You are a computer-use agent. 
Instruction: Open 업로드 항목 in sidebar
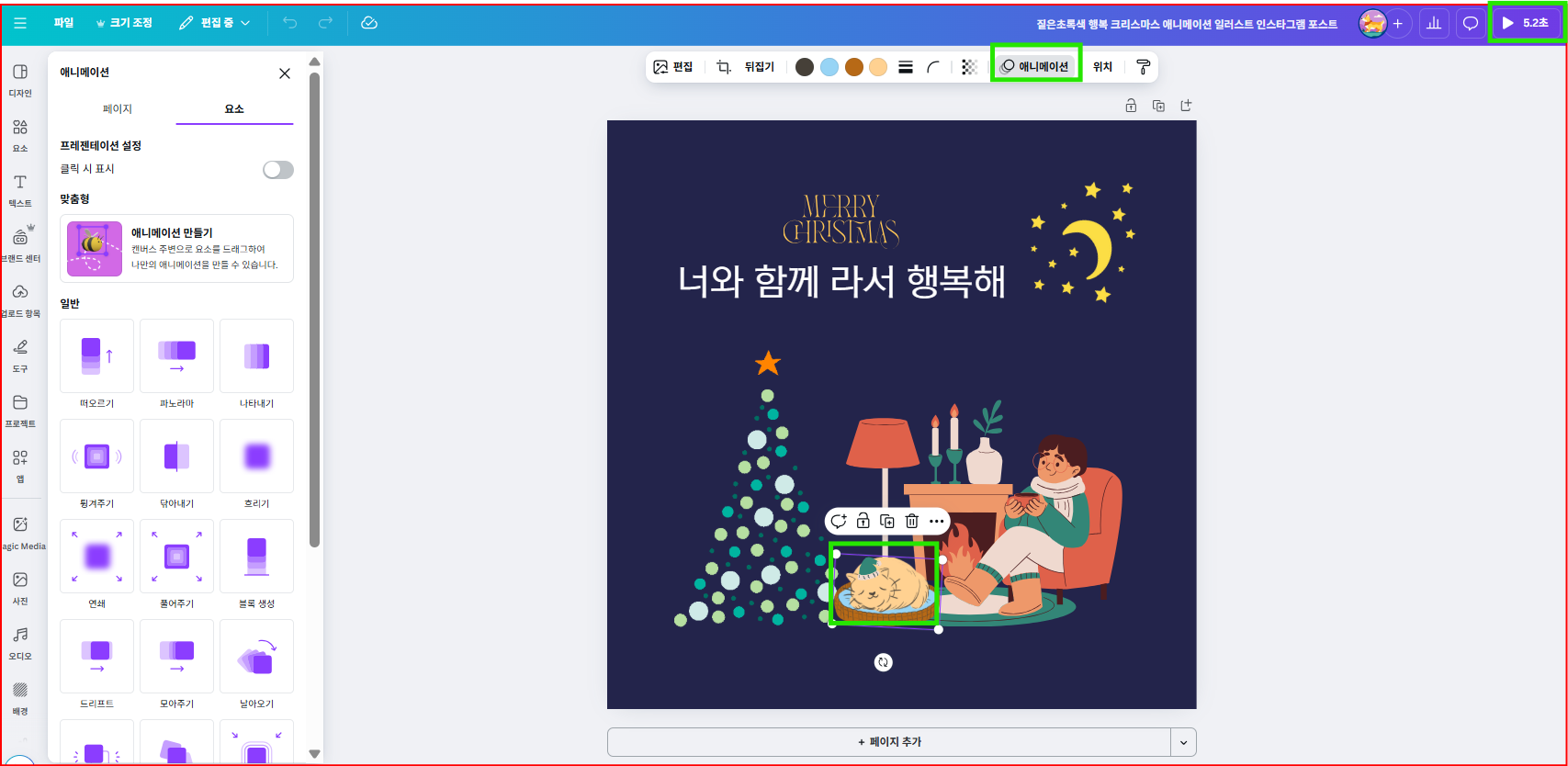(x=20, y=300)
